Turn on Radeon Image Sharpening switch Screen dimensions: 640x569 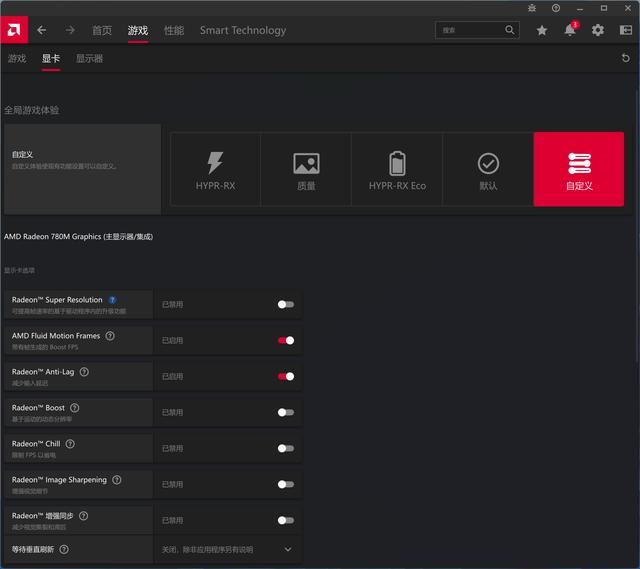286,484
